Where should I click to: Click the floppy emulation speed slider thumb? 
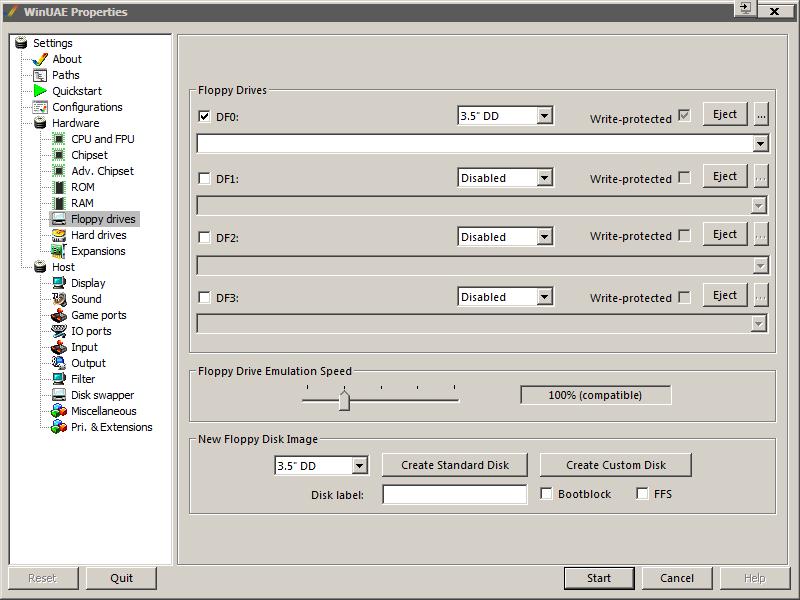[344, 400]
